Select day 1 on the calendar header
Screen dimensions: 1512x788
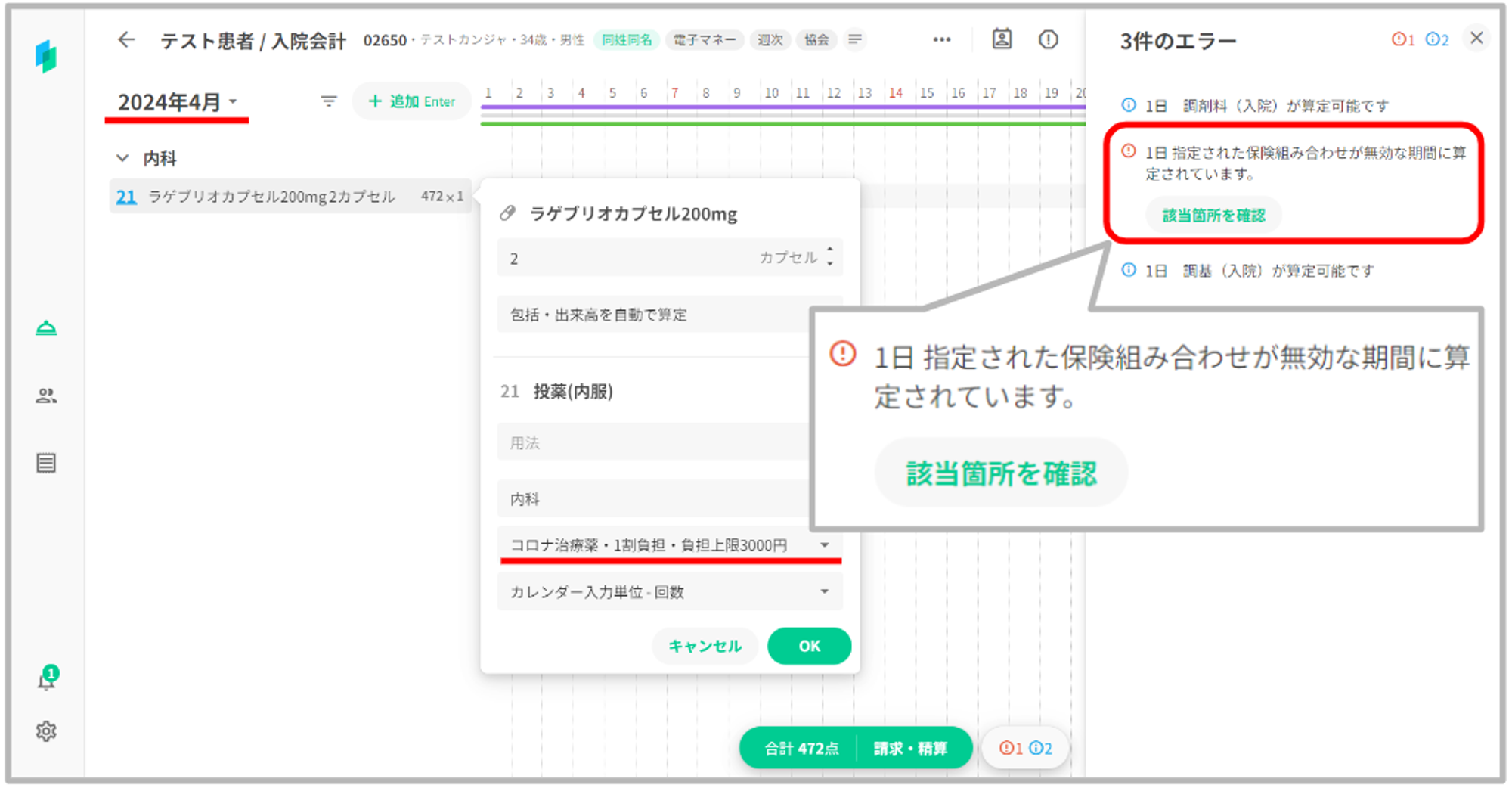pos(488,93)
